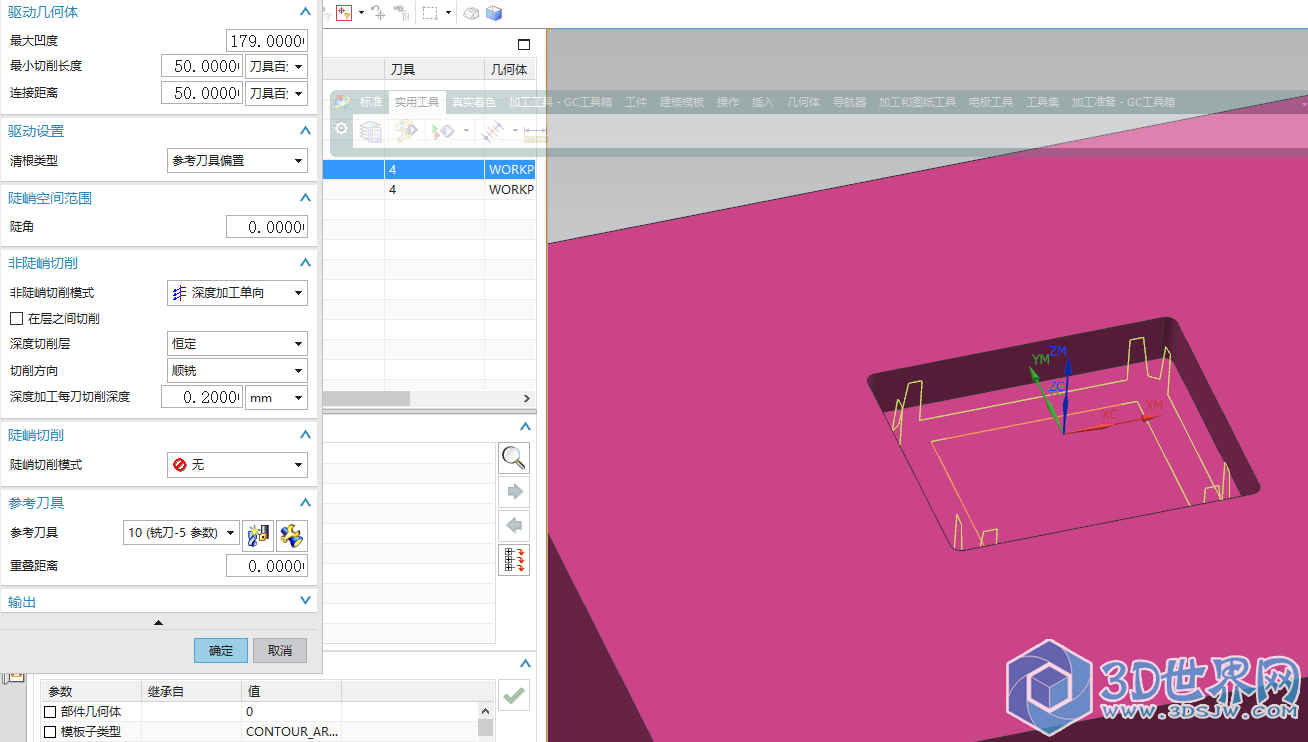
Task: Open the 陡峭切削模式 dropdown
Action: click(237, 465)
